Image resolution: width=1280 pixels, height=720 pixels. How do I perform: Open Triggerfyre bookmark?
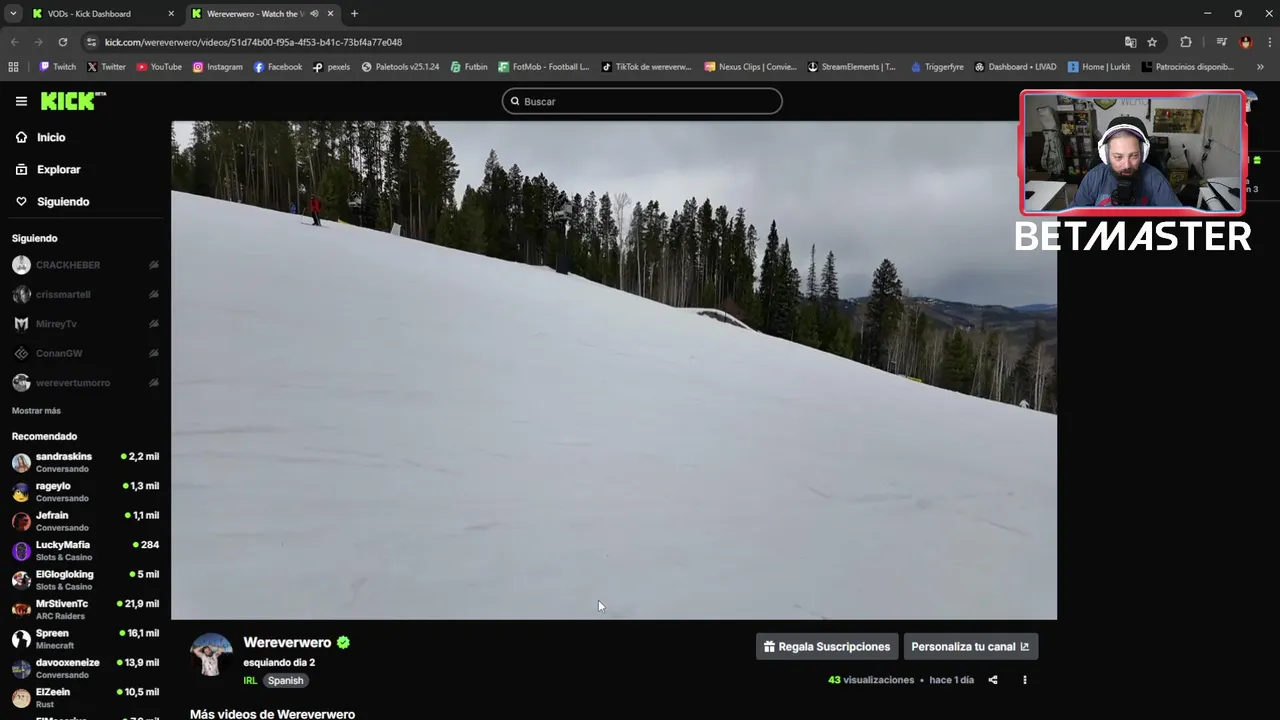coord(937,67)
